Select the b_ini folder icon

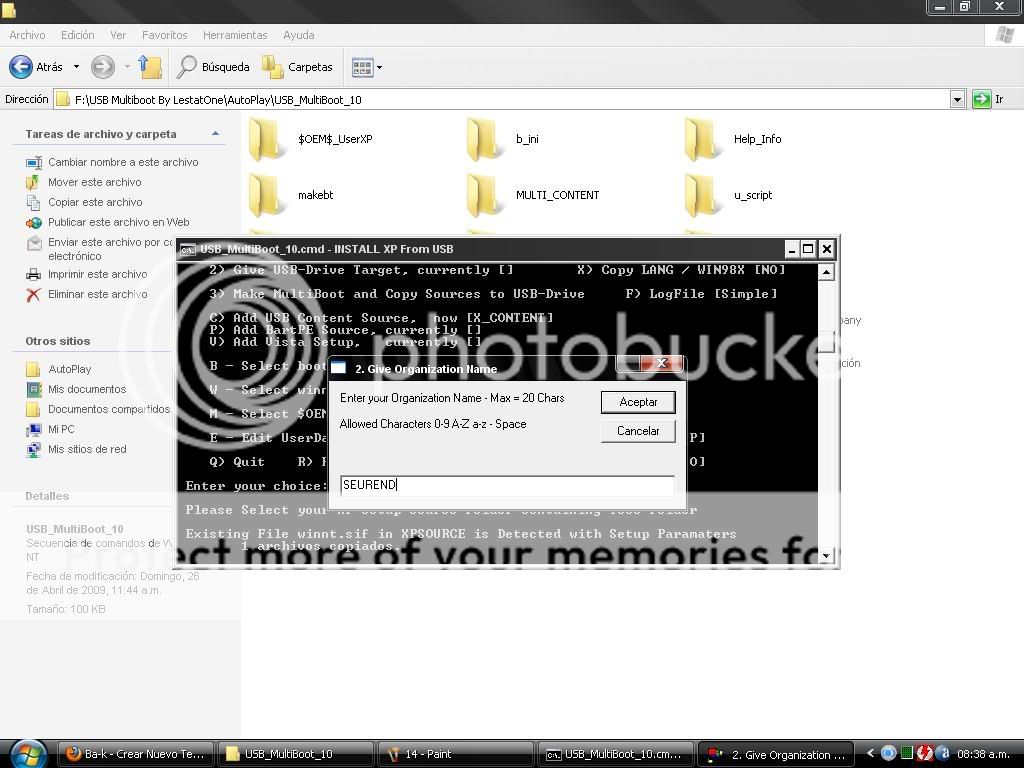485,138
